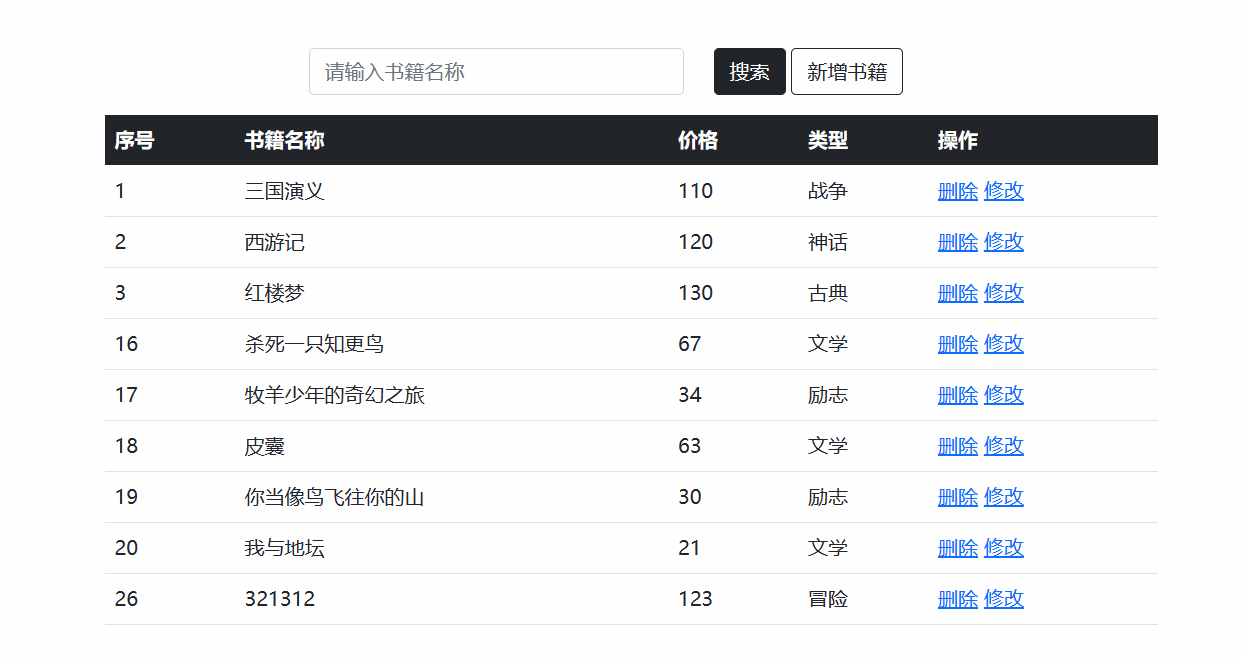Click the type cell 战争
Screen dimensions: 1242x661
(x=828, y=191)
